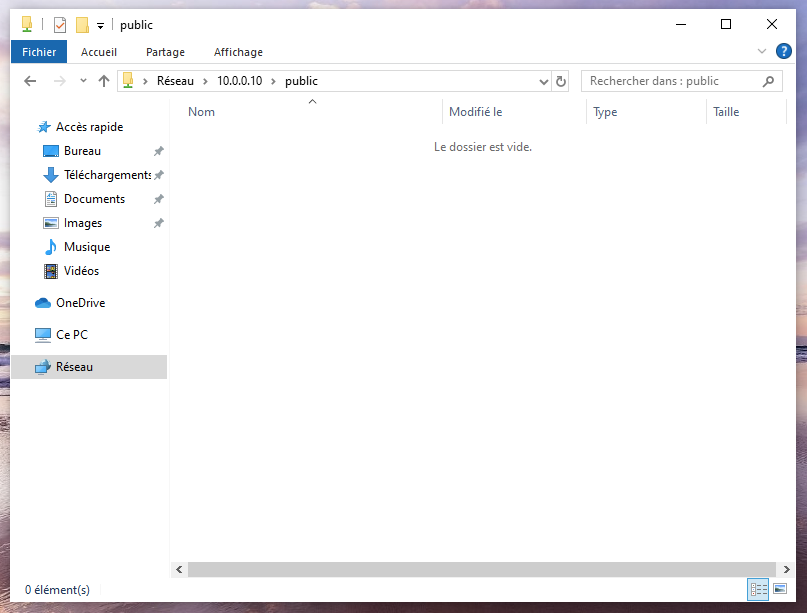The height and width of the screenshot is (613, 807).
Task: Open the Help question mark icon
Action: tap(784, 52)
